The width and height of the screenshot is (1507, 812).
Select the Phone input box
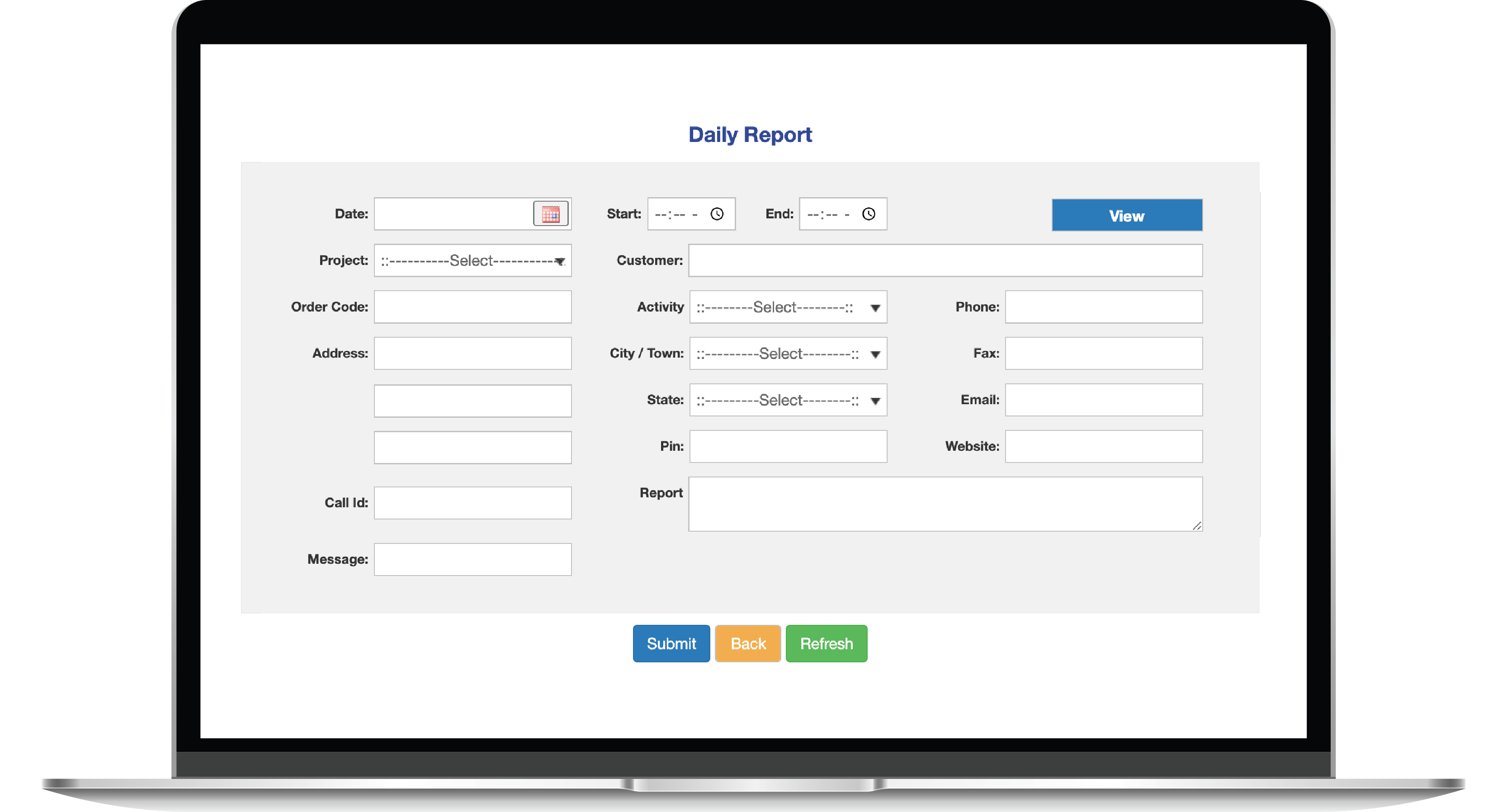click(1103, 307)
